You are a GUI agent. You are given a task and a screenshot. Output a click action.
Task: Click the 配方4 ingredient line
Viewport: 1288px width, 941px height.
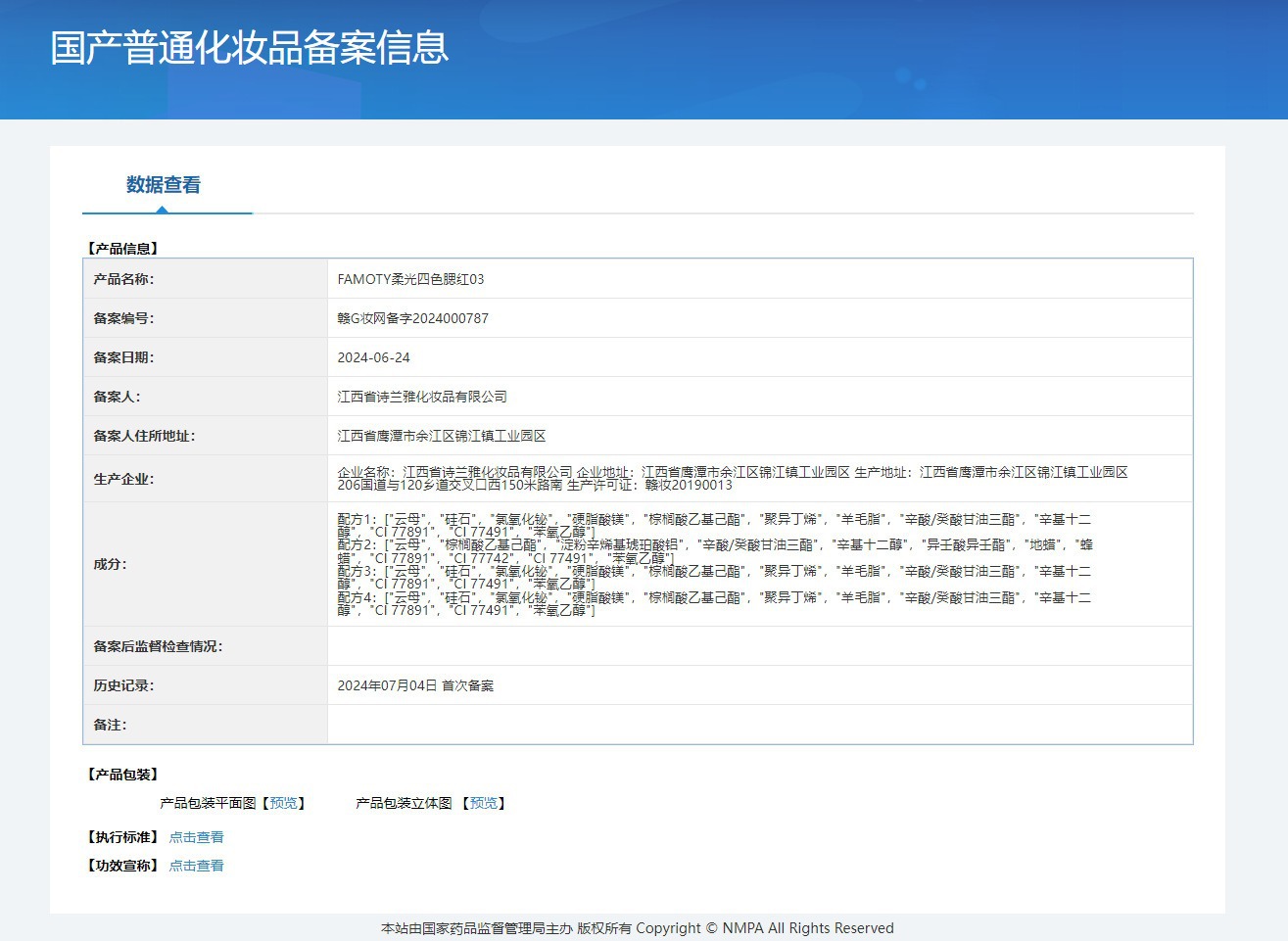coord(714,603)
